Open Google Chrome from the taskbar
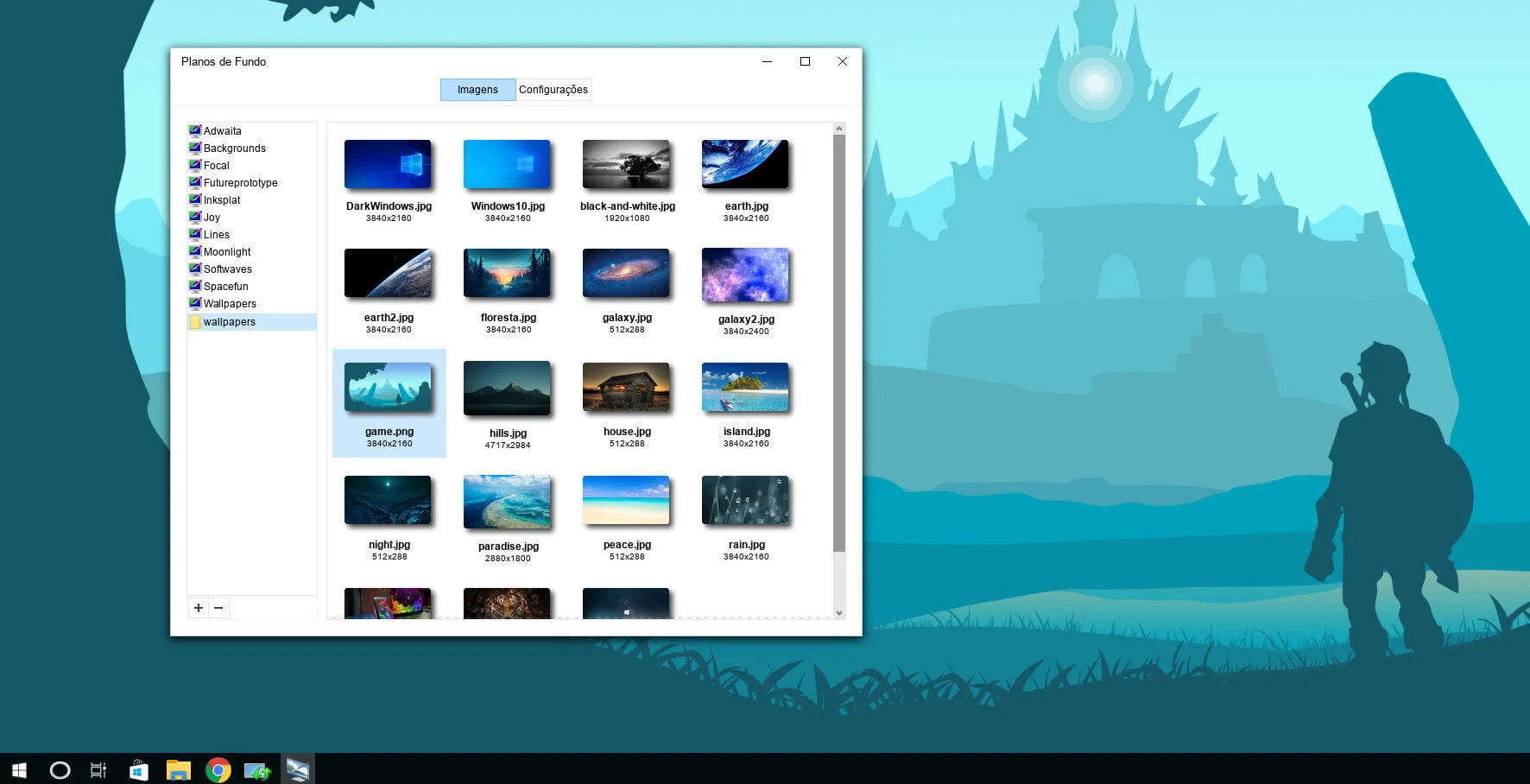 click(218, 769)
